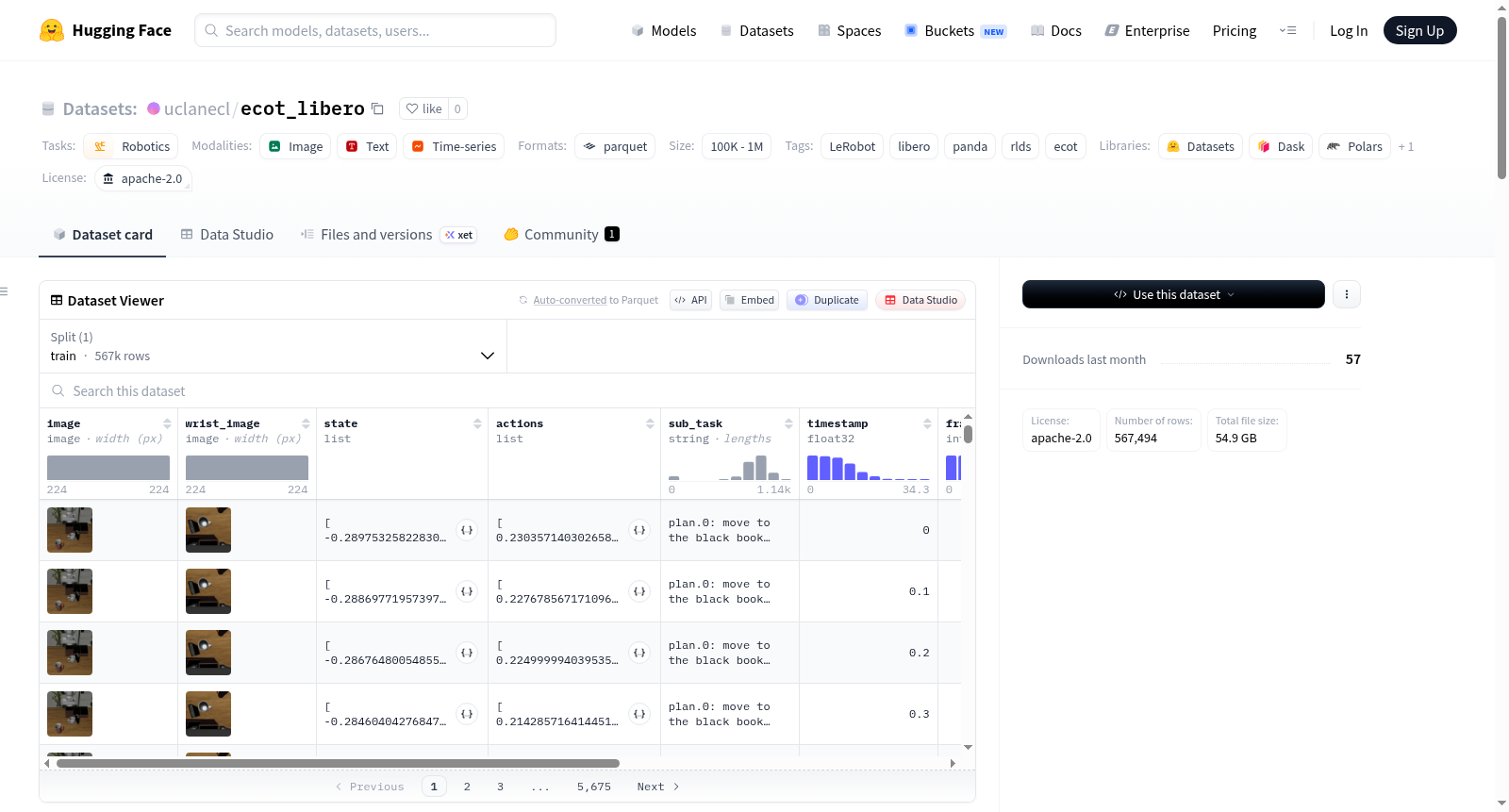This screenshot has width=1509, height=812.
Task: Expand state cell in the first data row
Action: (467, 530)
